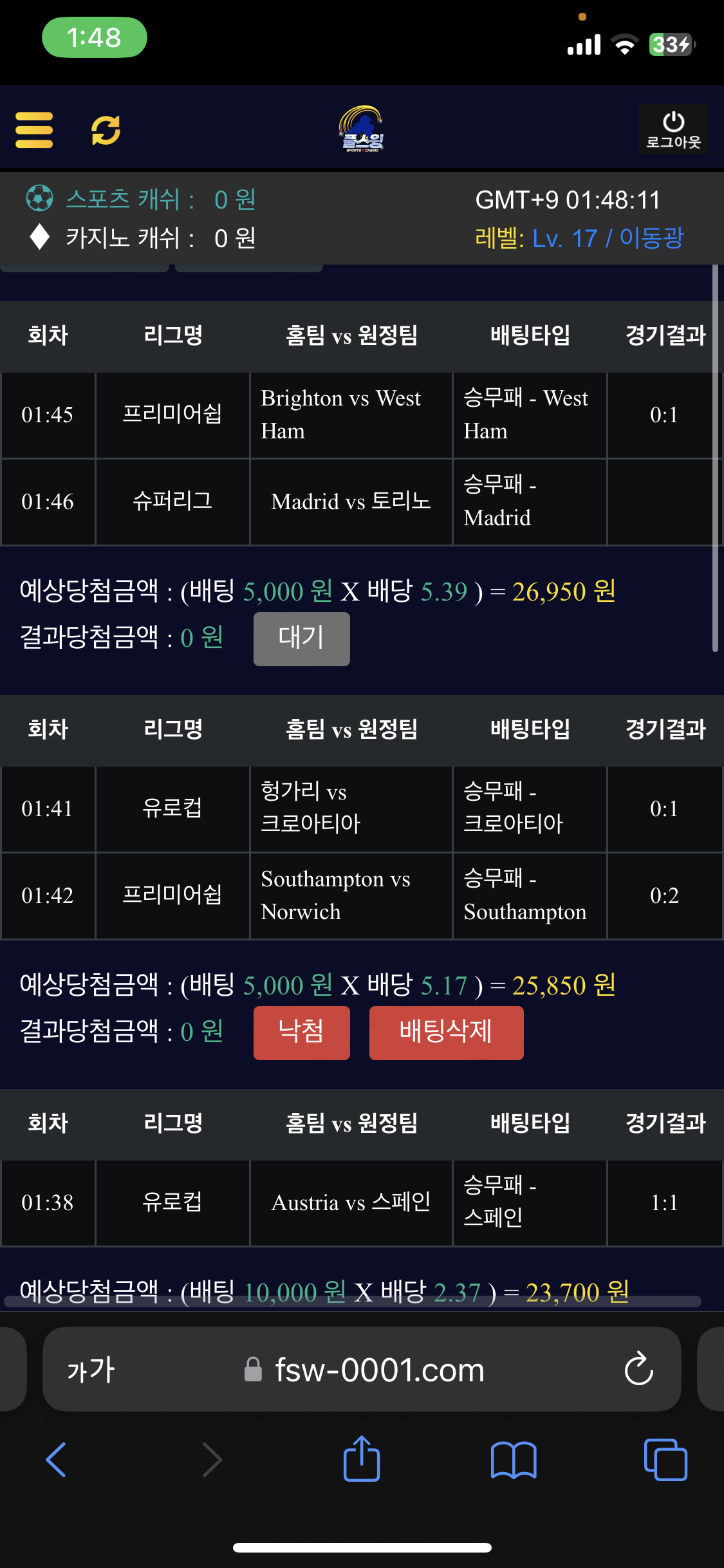Tap the diamond casino cash icon
724x1568 pixels.
39,237
